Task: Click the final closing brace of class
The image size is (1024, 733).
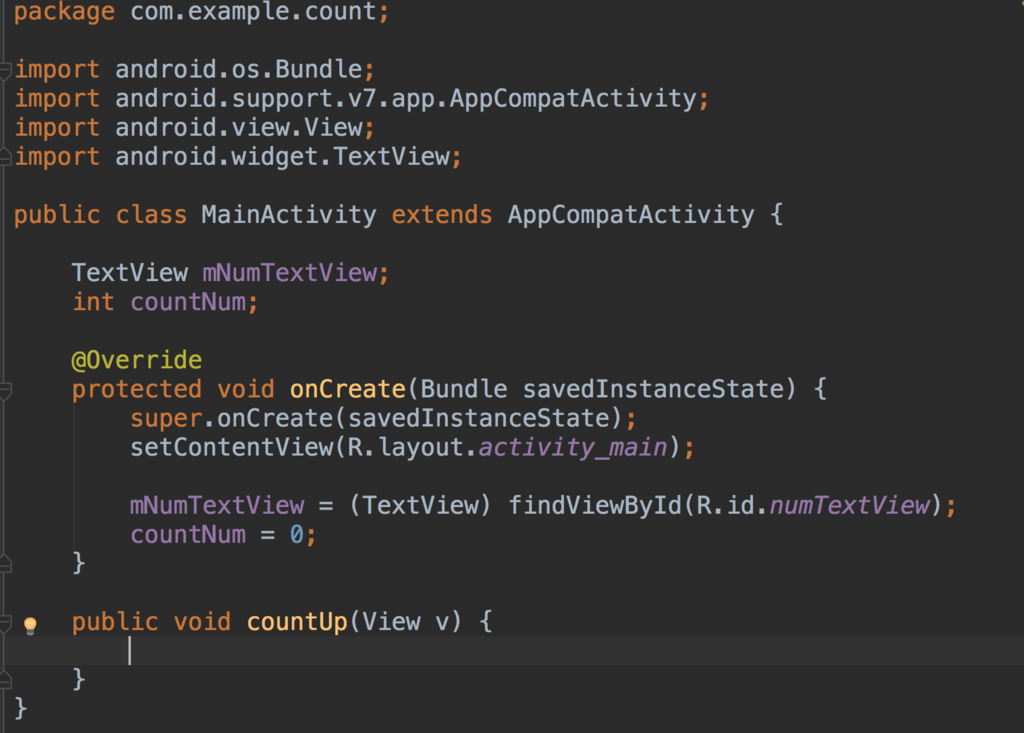Action: pos(20,709)
